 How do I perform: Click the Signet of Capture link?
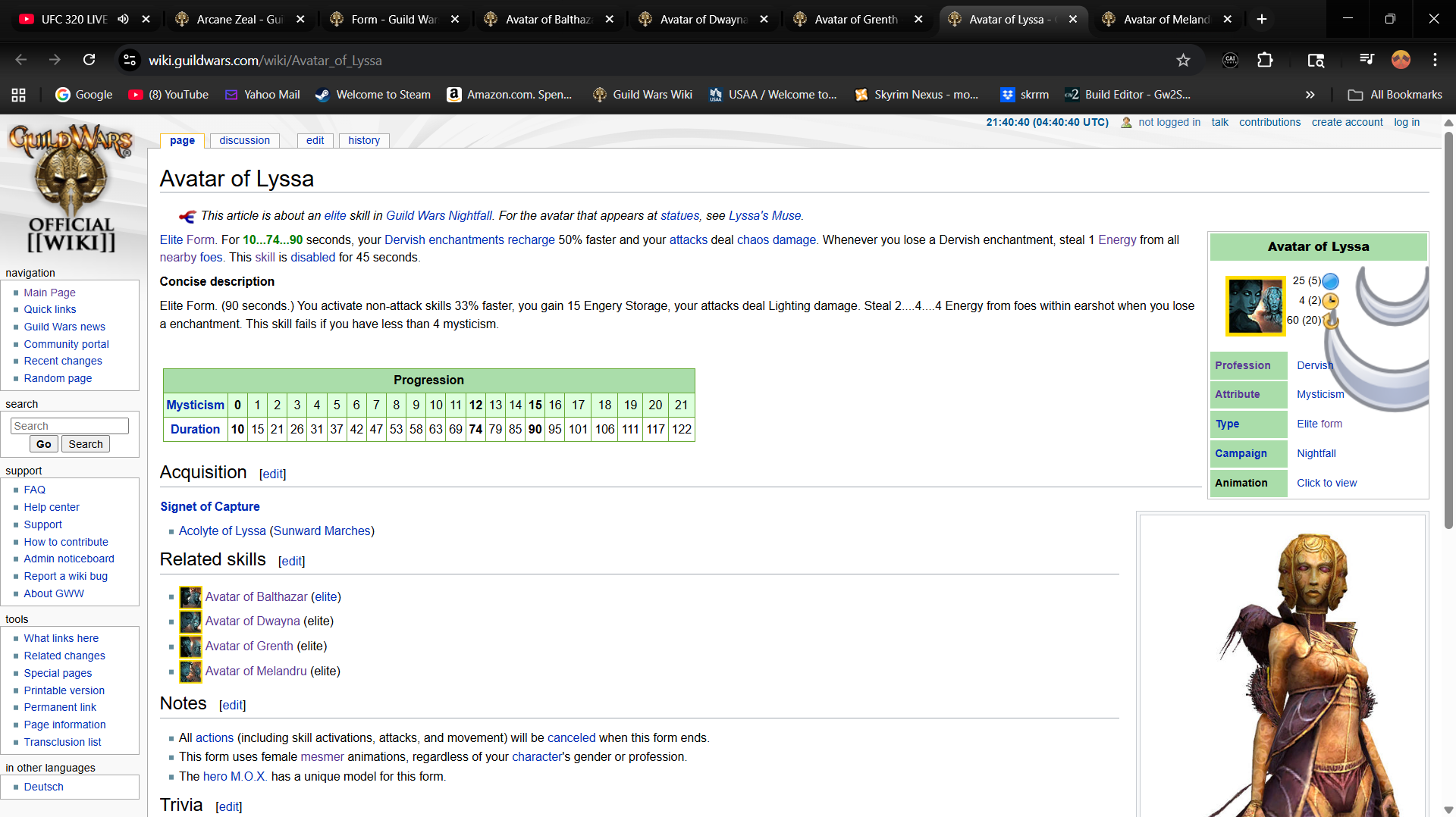click(210, 506)
